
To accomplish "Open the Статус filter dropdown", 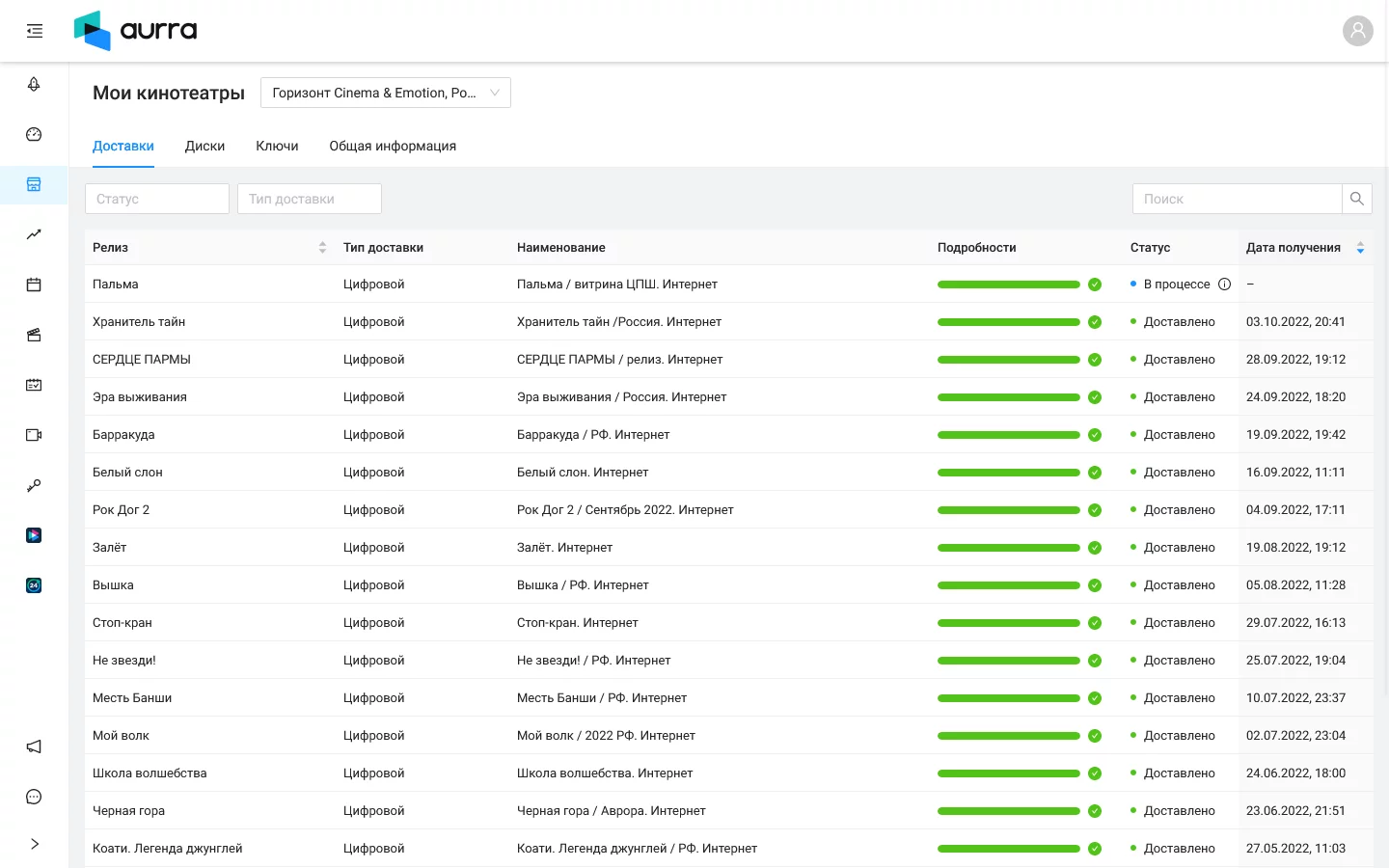I will coord(157,199).
